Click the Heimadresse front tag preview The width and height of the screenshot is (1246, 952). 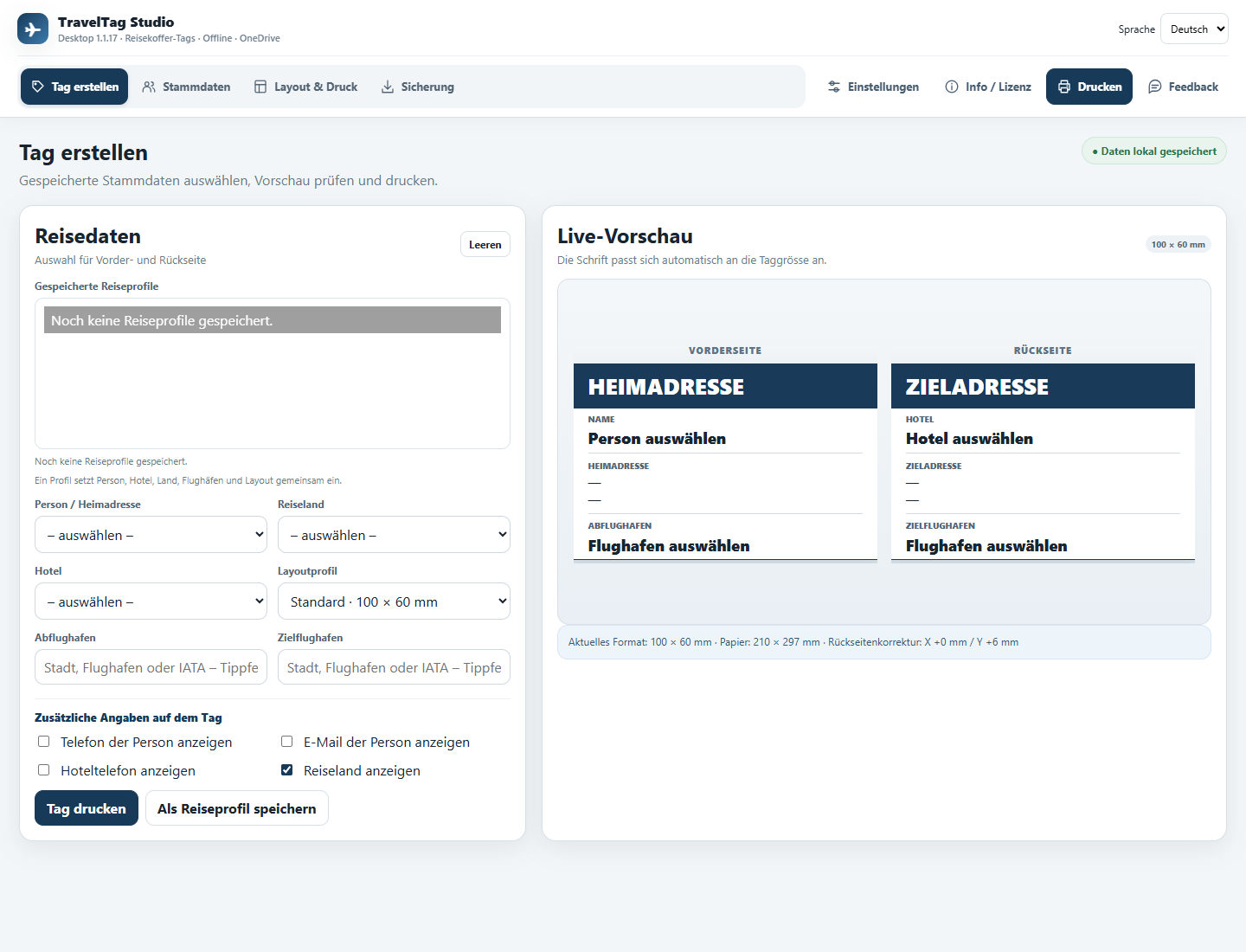(725, 463)
